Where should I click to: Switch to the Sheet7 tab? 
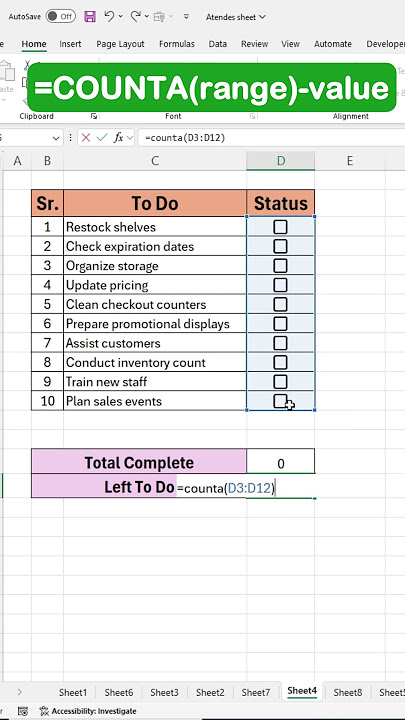[256, 692]
